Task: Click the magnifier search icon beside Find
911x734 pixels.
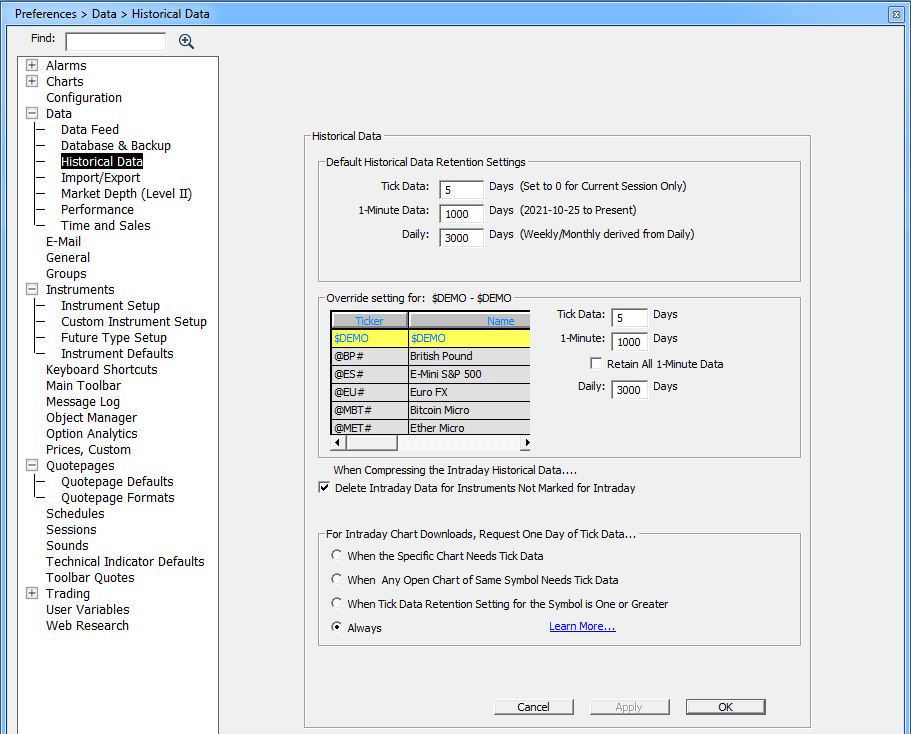Action: tap(186, 41)
